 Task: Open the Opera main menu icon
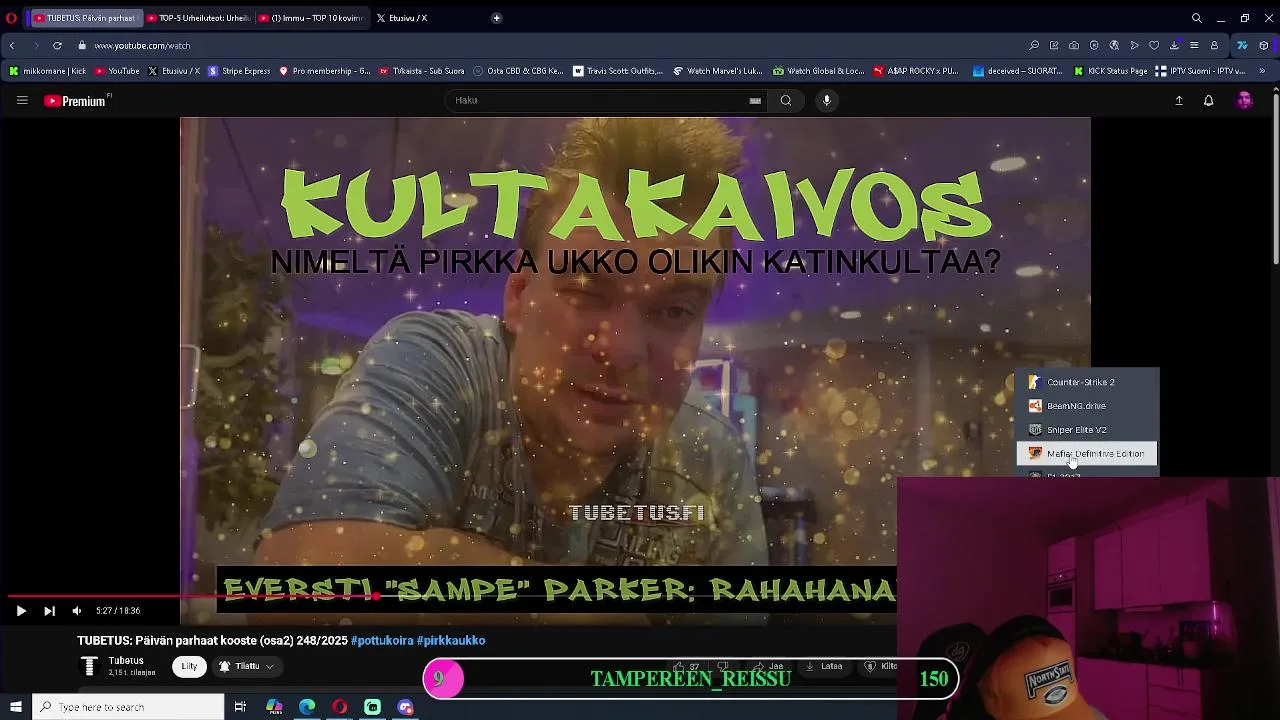click(11, 18)
